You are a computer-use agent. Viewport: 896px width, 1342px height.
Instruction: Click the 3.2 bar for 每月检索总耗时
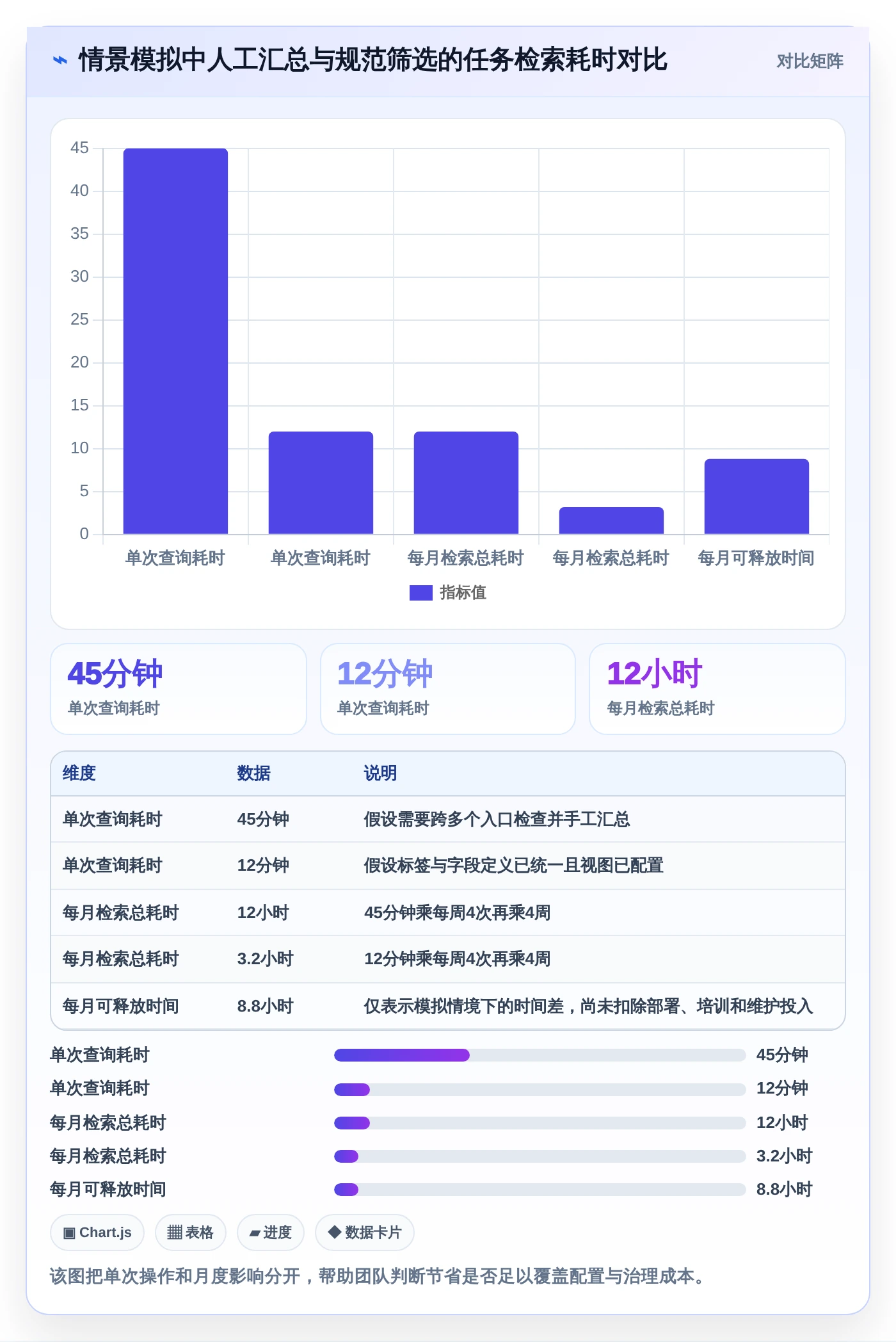pyautogui.click(x=611, y=521)
